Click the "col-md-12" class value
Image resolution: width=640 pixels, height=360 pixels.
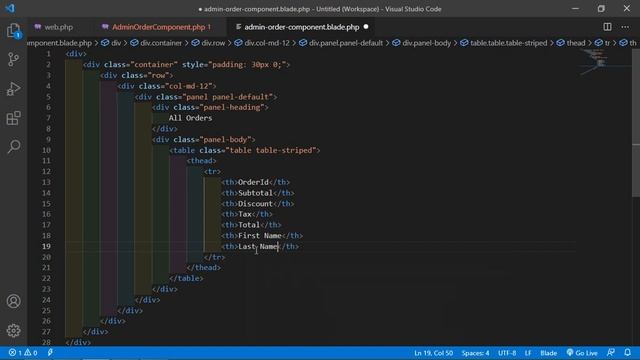pos(188,86)
